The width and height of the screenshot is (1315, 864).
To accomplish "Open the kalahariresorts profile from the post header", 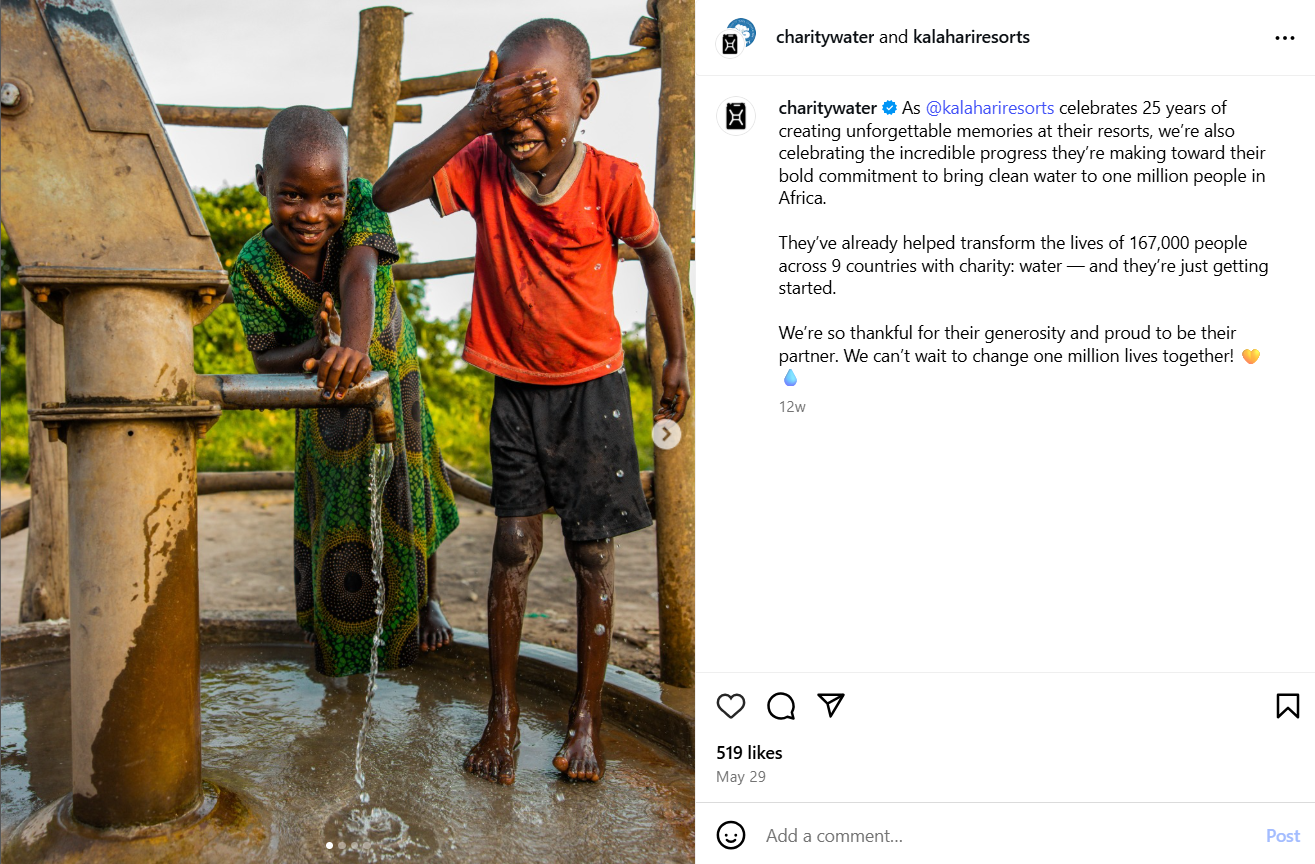I will click(x=971, y=37).
